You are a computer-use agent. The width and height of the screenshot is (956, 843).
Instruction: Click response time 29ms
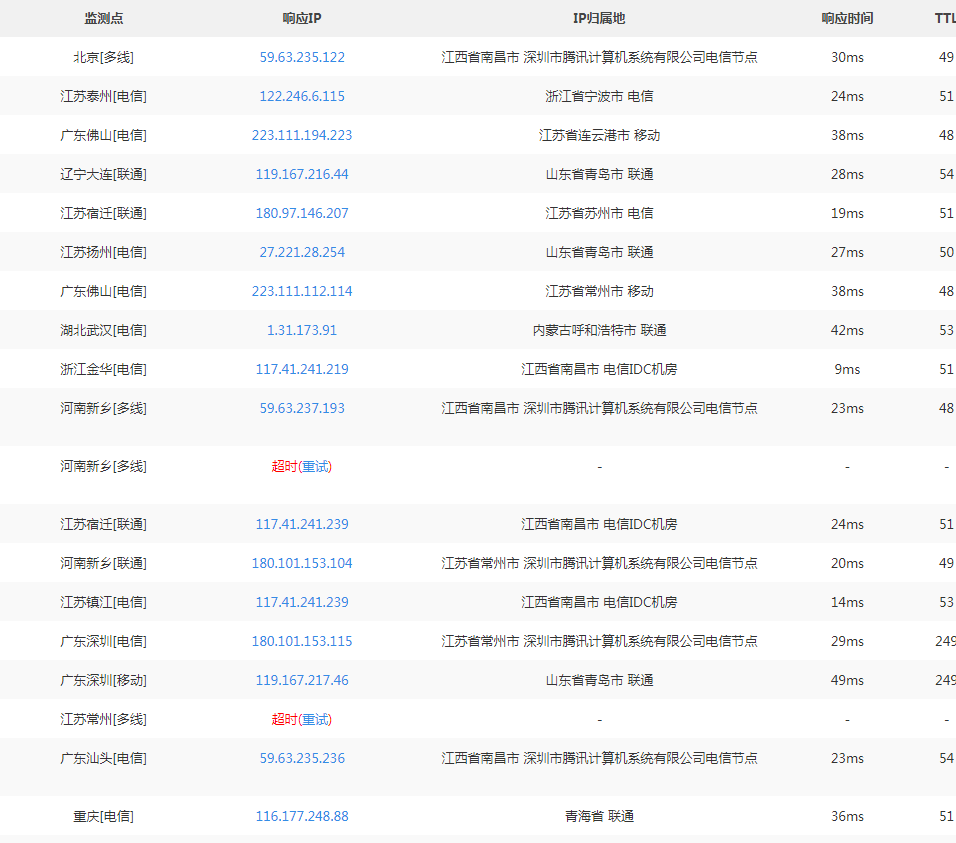tap(847, 641)
